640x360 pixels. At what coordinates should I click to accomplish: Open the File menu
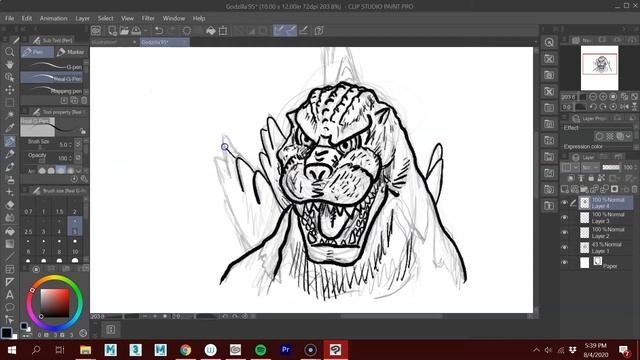pyautogui.click(x=9, y=18)
